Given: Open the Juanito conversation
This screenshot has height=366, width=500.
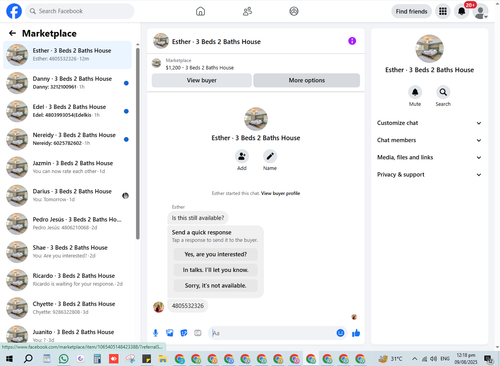Looking at the screenshot, I should (68, 334).
